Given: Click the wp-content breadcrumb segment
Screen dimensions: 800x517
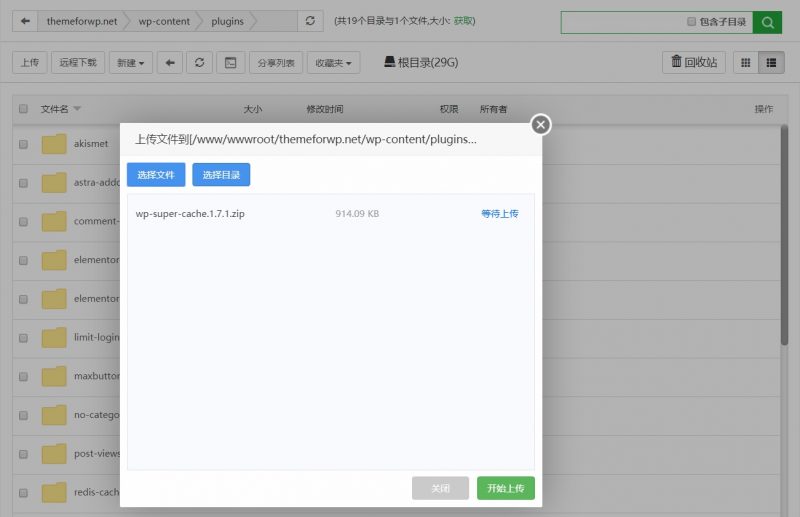Looking at the screenshot, I should [x=165, y=21].
